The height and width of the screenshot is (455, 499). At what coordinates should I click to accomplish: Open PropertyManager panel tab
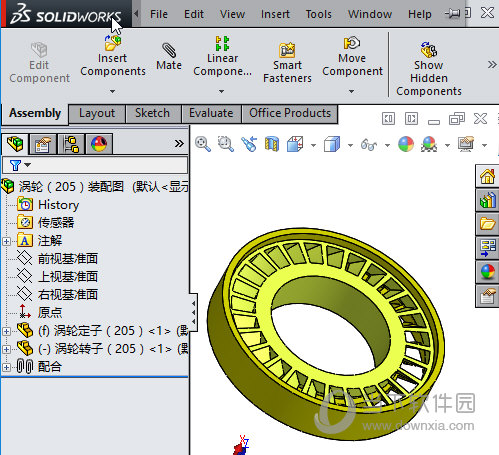coord(43,144)
